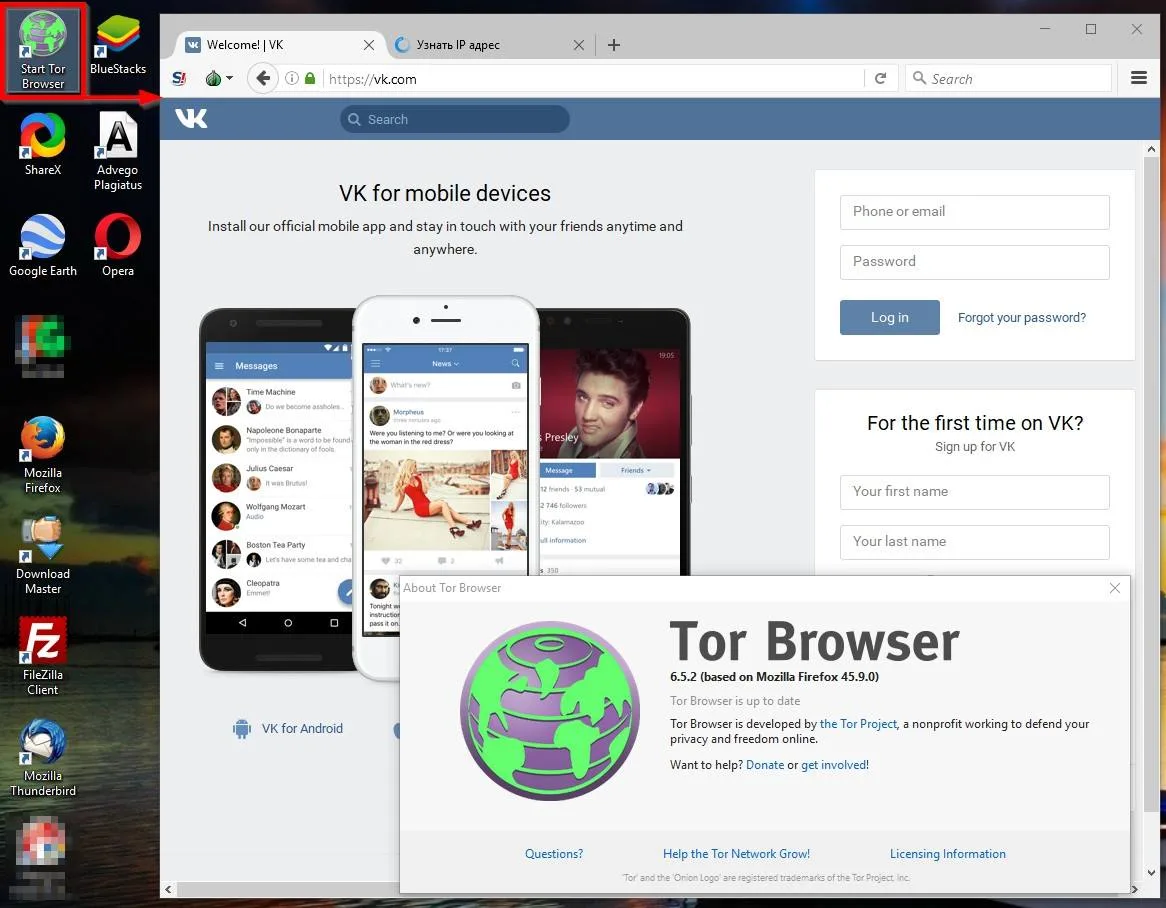The width and height of the screenshot is (1166, 908).
Task: Click the URL address bar showing vk.com
Action: [595, 78]
